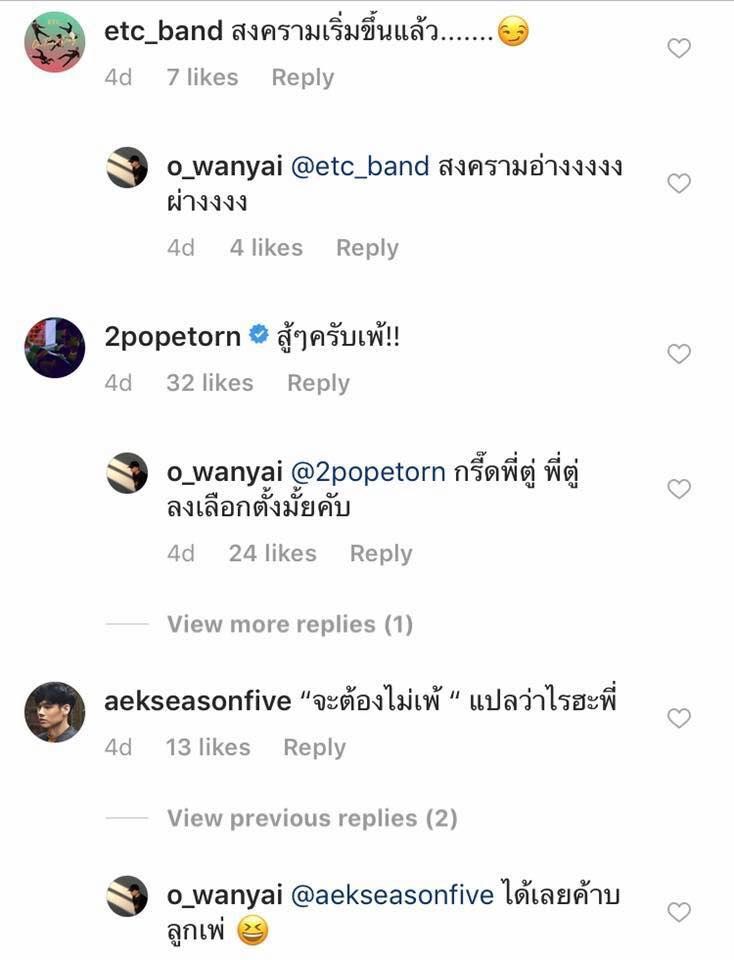Image resolution: width=734 pixels, height=960 pixels.
Task: Open the @etc_band mention link
Action: [x=360, y=166]
